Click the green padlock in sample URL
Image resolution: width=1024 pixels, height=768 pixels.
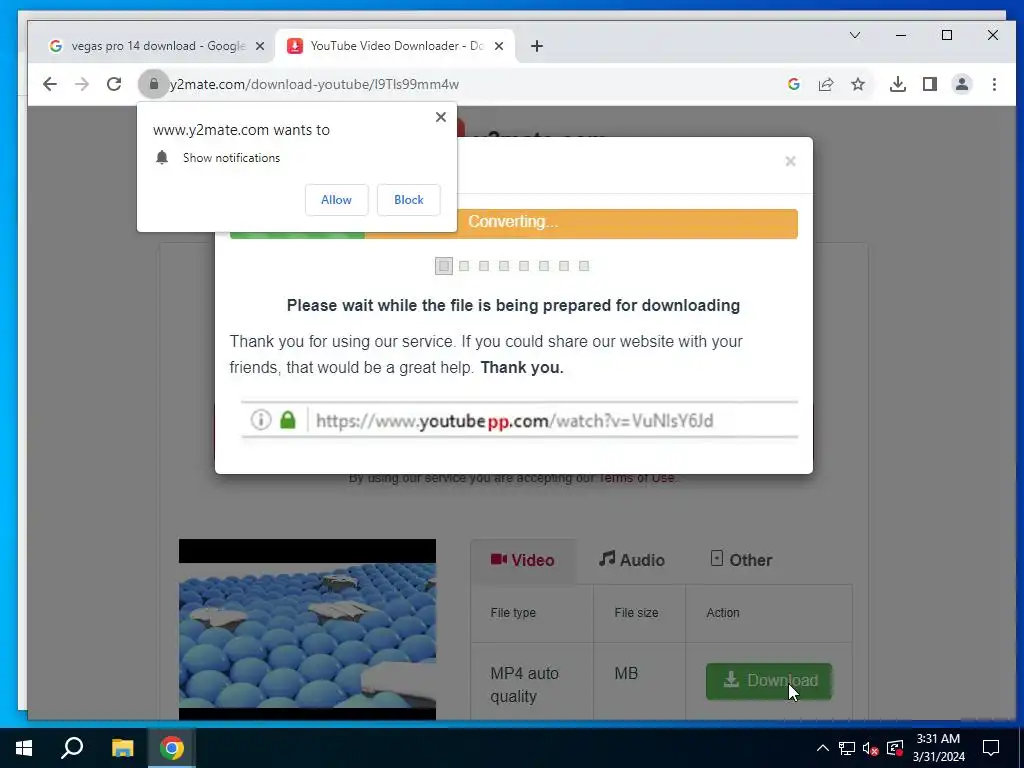pos(288,419)
